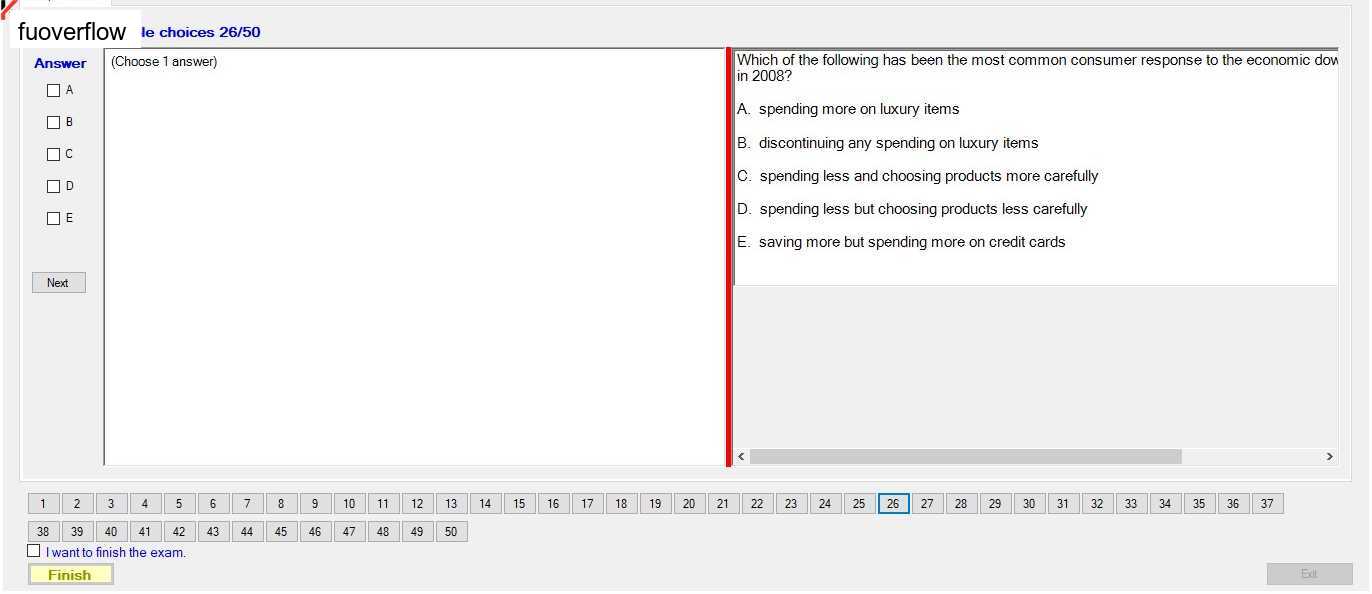Image resolution: width=1372 pixels, height=594 pixels.
Task: Go to question 24
Action: point(825,504)
